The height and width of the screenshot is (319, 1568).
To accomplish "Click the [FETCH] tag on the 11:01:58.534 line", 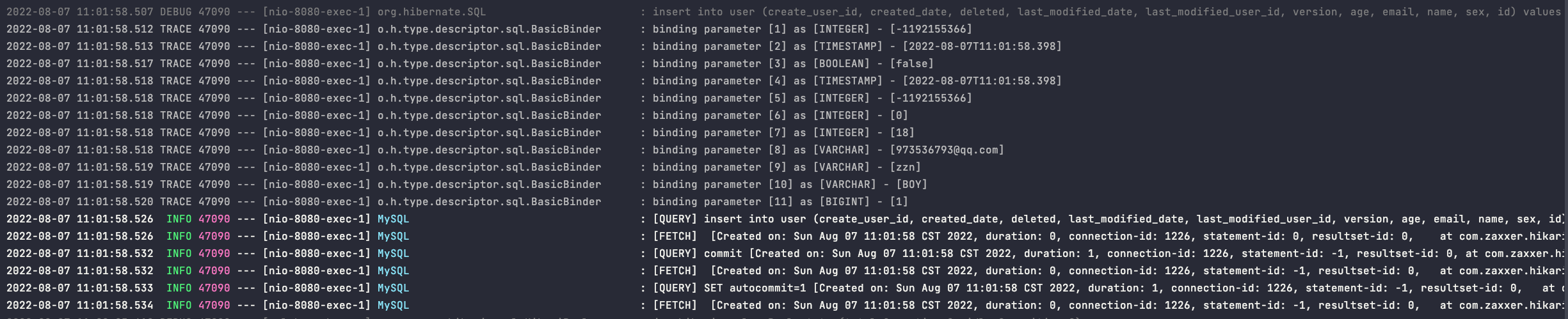I will (675, 305).
